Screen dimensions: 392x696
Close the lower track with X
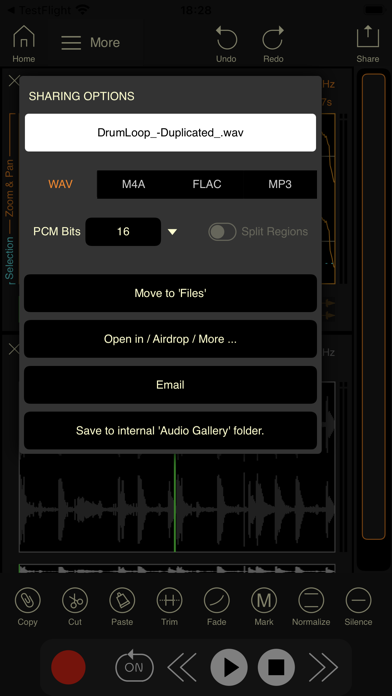[14, 349]
